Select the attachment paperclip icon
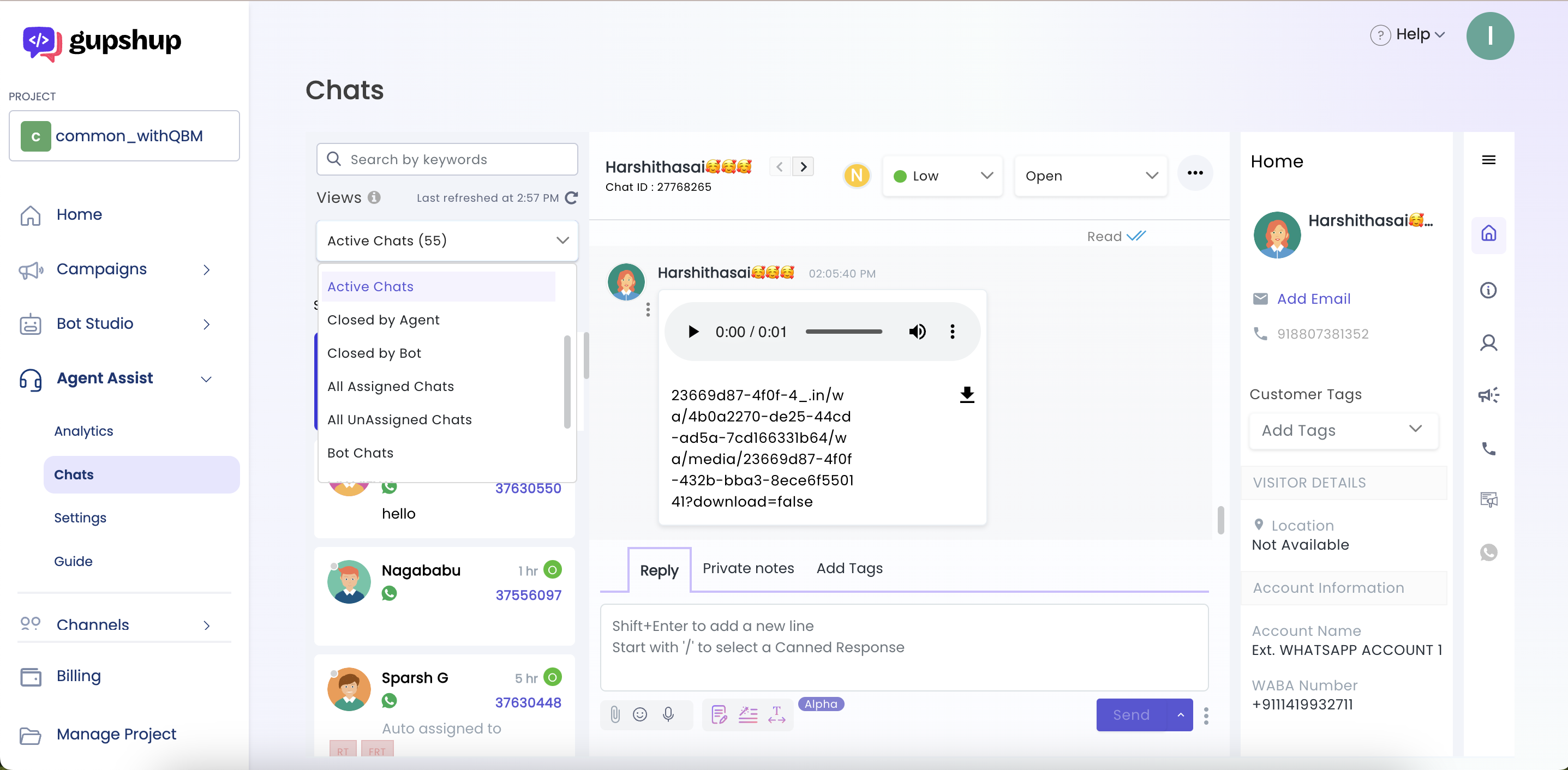The image size is (1568, 770). (x=615, y=714)
